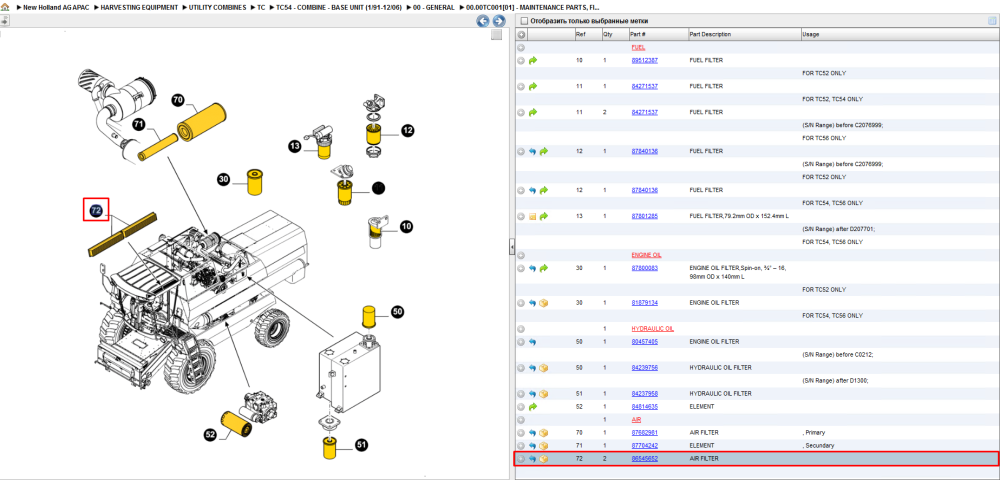Click the box icon for part 81879134
The height and width of the screenshot is (480, 1000).
tap(544, 303)
